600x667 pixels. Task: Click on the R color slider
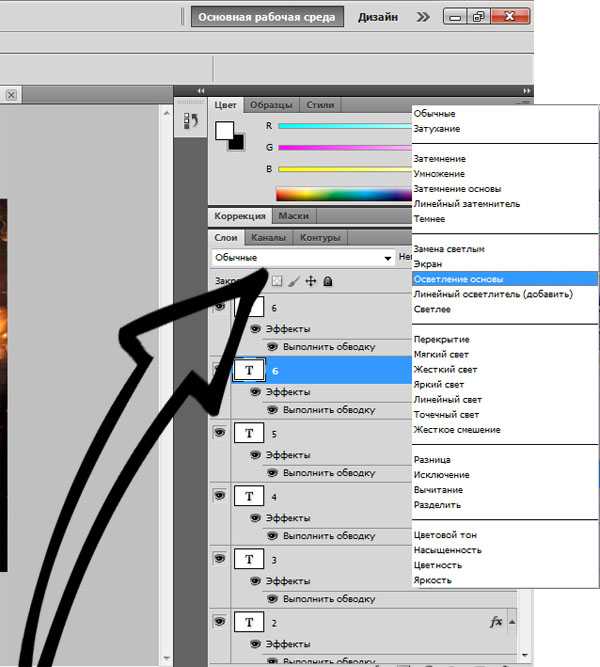(345, 126)
